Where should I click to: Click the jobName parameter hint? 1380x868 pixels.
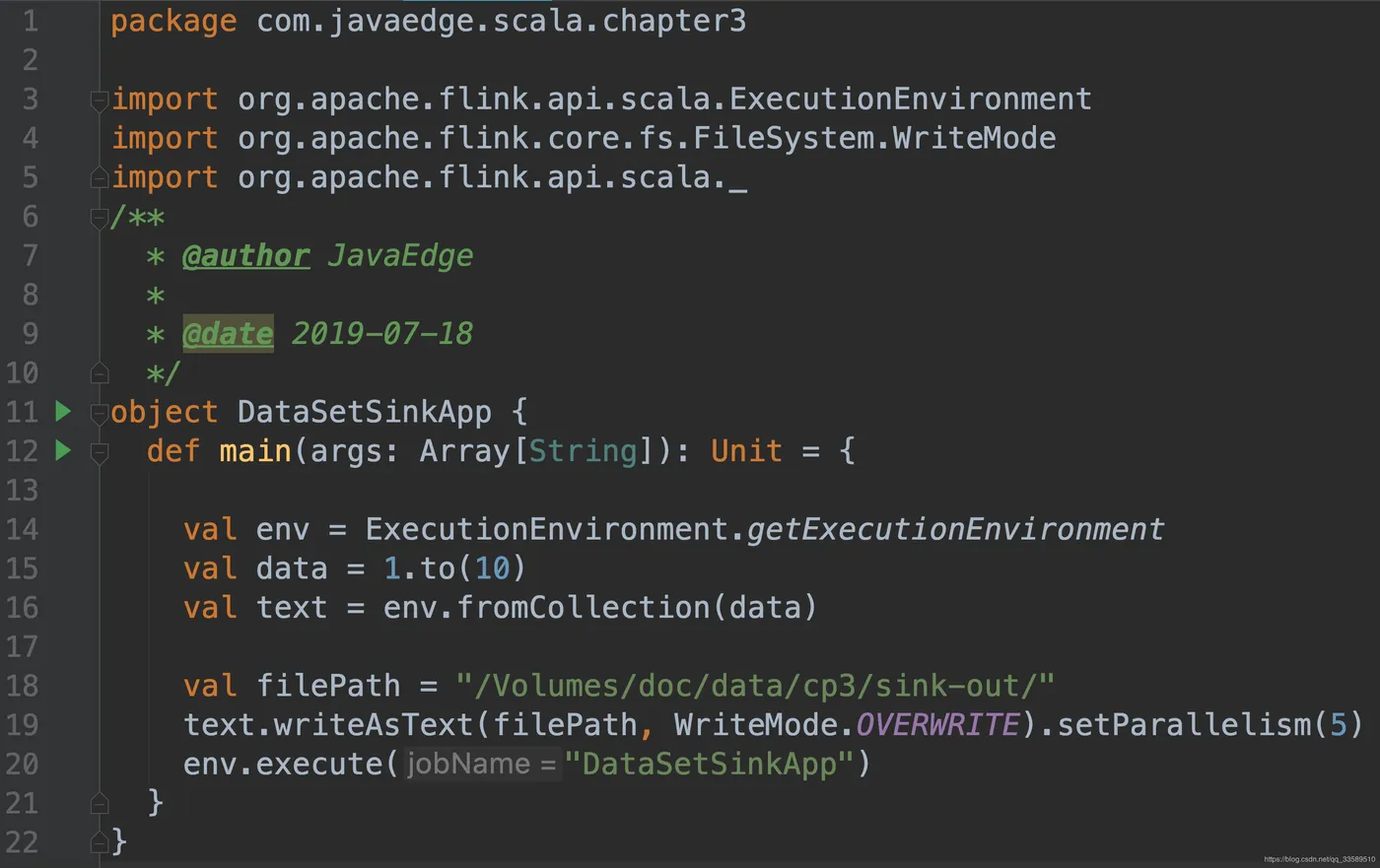481,764
